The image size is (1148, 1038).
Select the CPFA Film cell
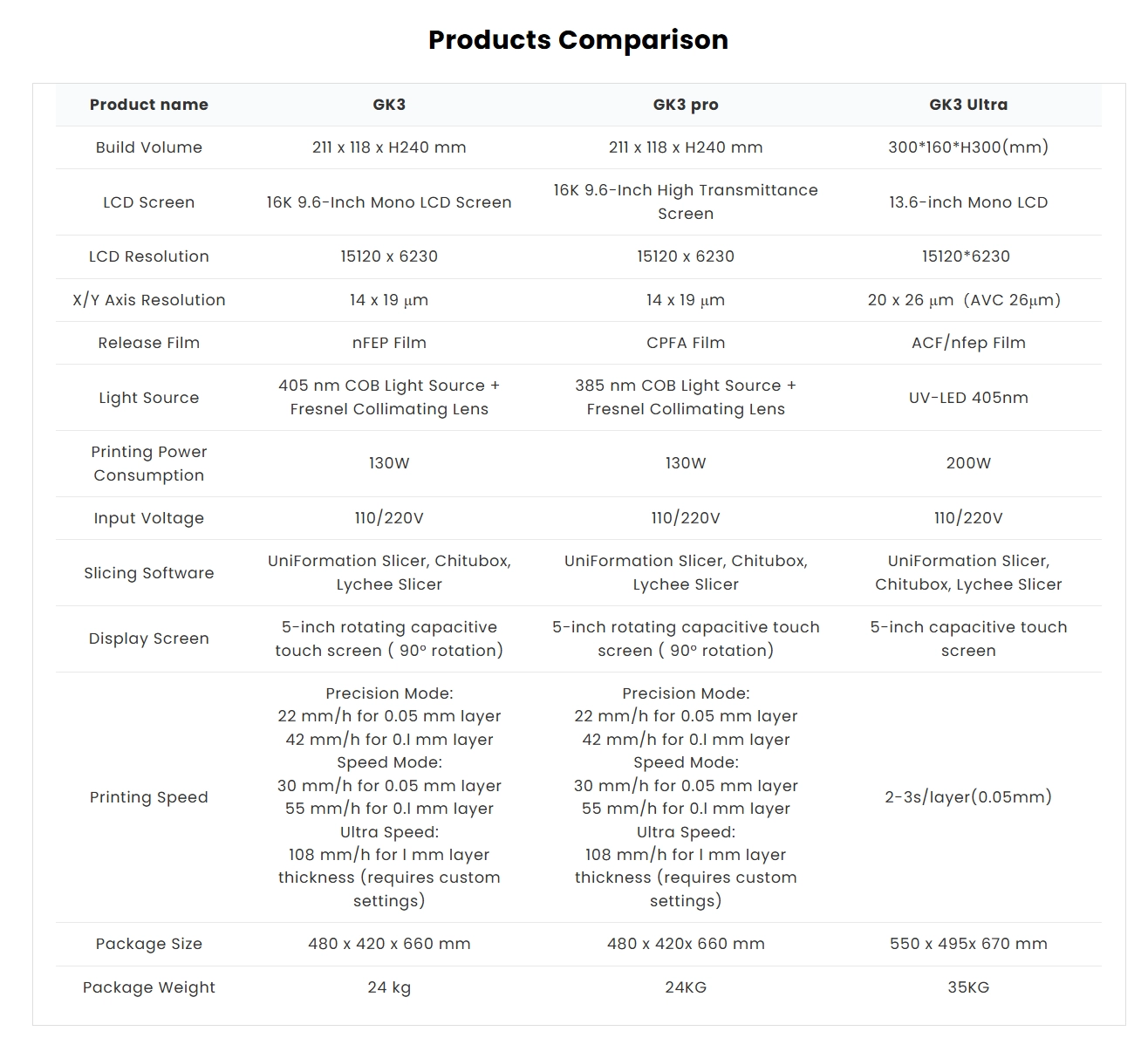[x=686, y=343]
